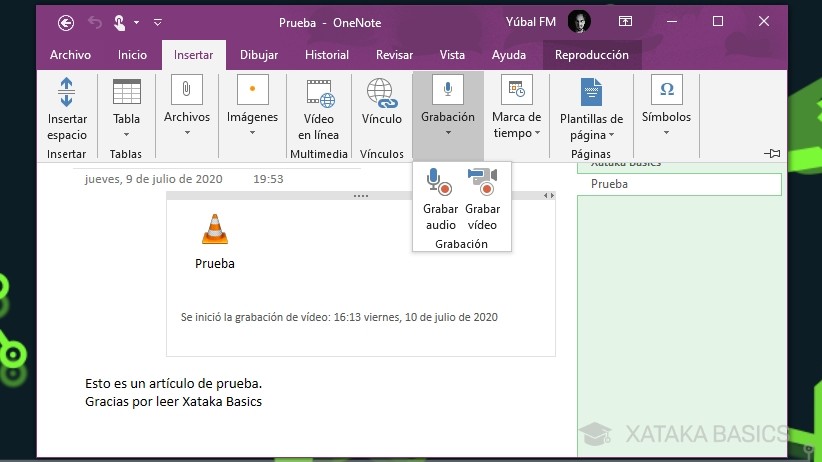Viewport: 822px width, 462px height.
Task: Insert a Vínculo with globe icon
Action: point(382,102)
